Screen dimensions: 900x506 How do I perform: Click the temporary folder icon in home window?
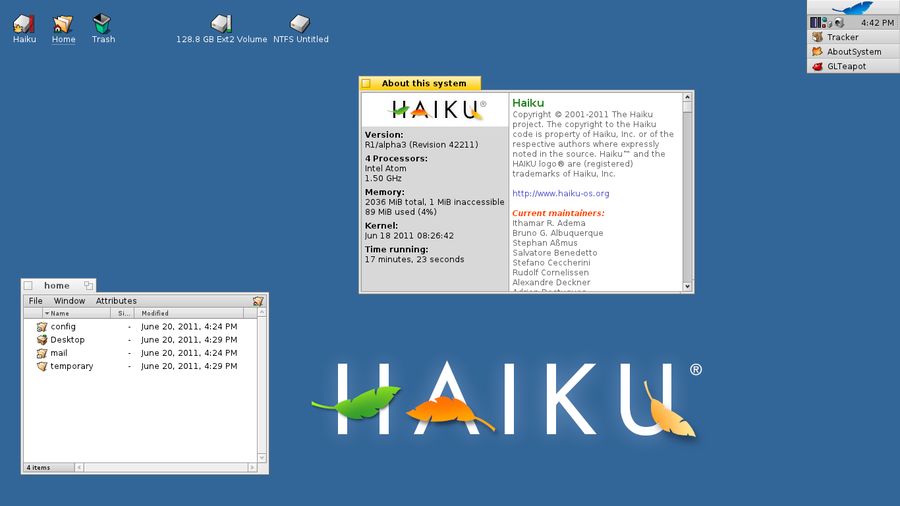[42, 366]
